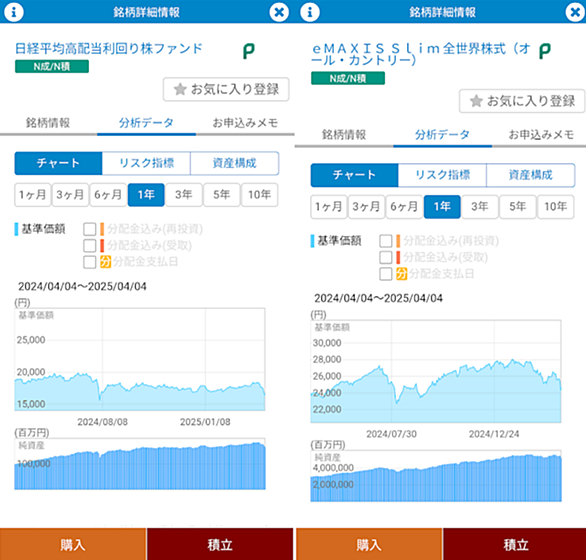Click star favorite button for eMAXIS Slim fund
The width and height of the screenshot is (586, 560).
(x=522, y=101)
